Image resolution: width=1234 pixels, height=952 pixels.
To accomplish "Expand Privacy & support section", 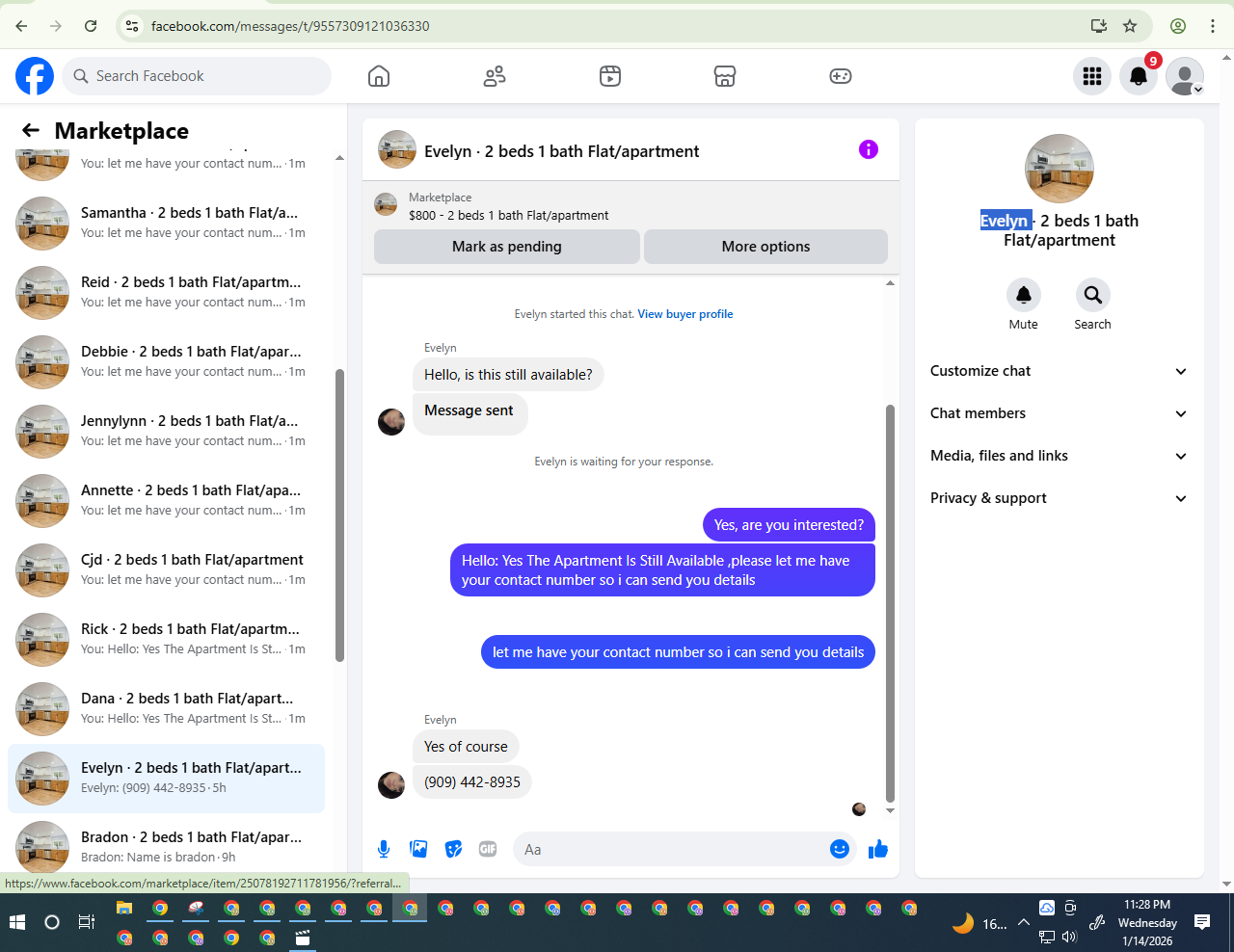I will coord(1059,498).
